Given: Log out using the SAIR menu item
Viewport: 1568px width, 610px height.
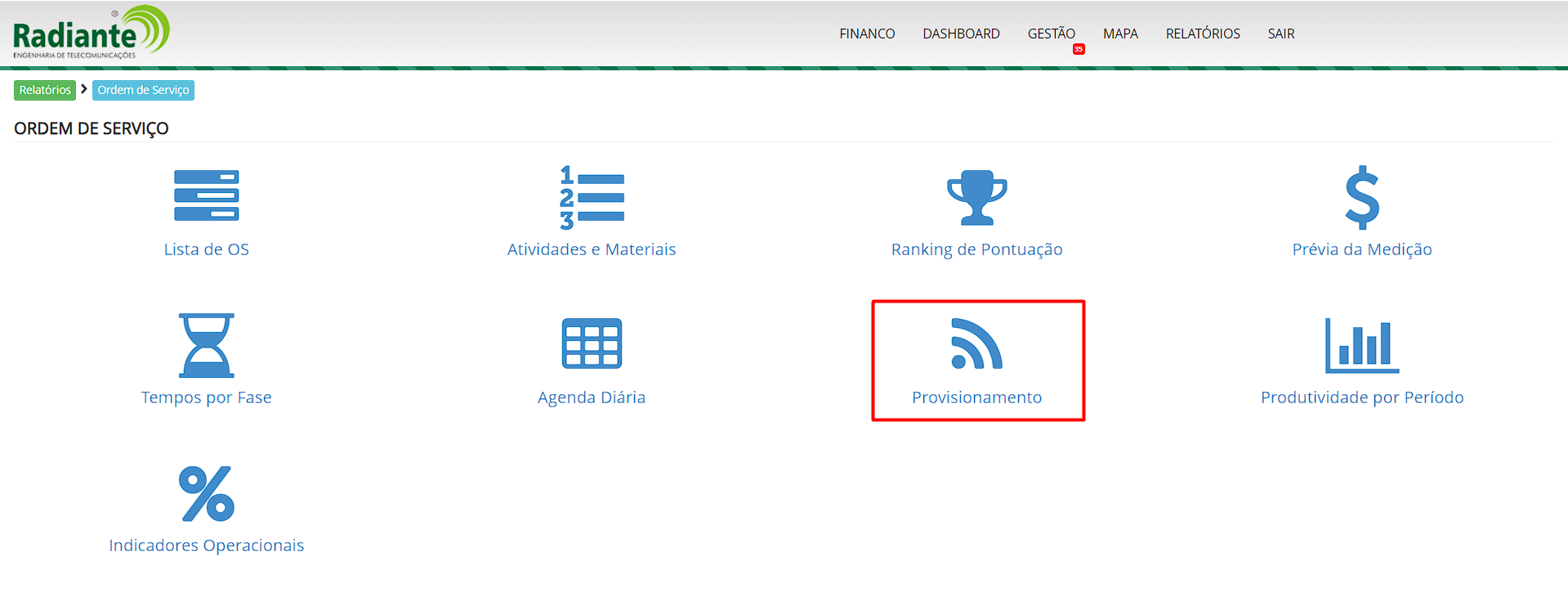Looking at the screenshot, I should 1281,34.
